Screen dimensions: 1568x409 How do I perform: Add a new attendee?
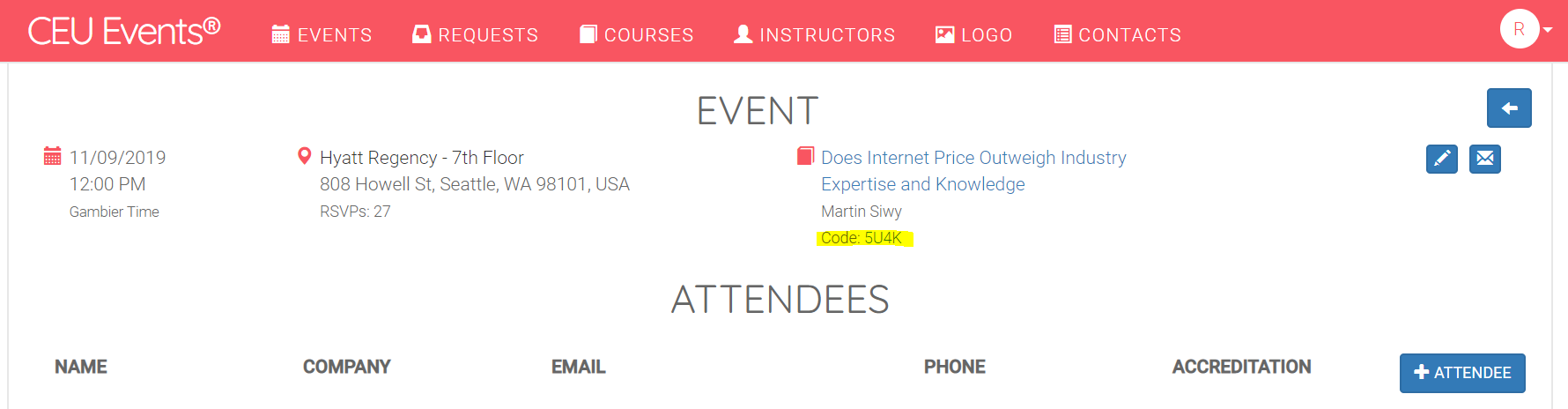click(x=1462, y=373)
